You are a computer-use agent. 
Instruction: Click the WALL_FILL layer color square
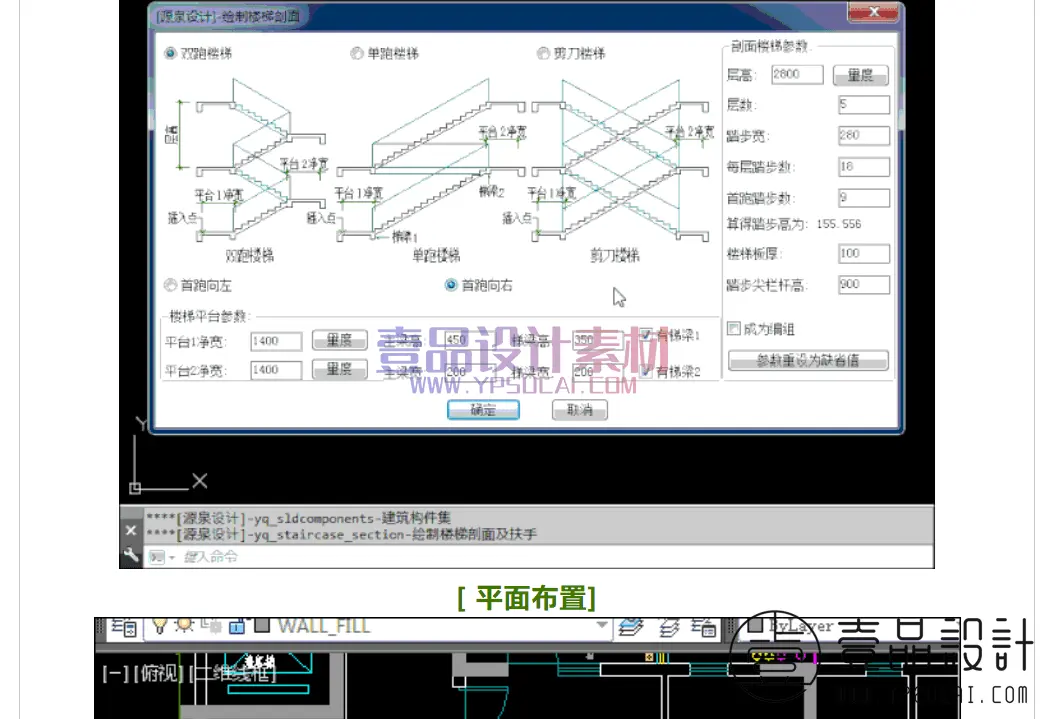tap(262, 626)
